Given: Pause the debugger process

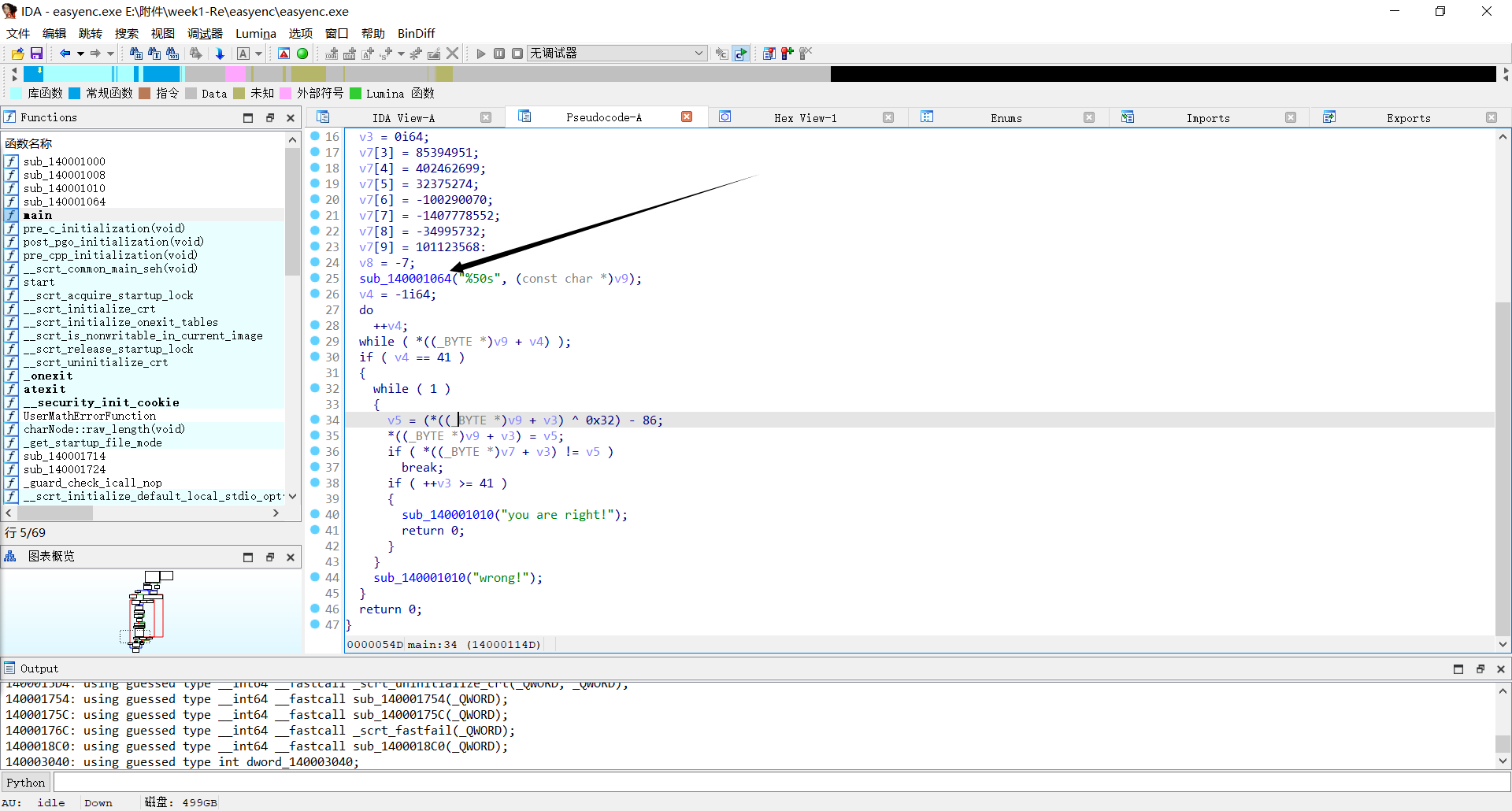Looking at the screenshot, I should point(499,54).
